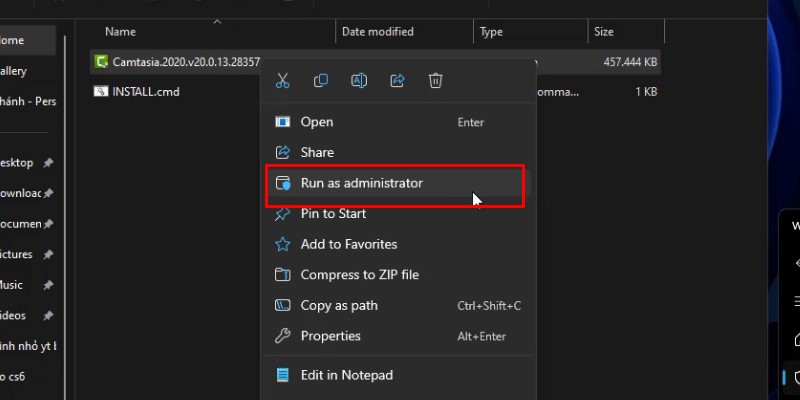Click Copy as path
Viewport: 800px width, 400px height.
click(x=339, y=305)
